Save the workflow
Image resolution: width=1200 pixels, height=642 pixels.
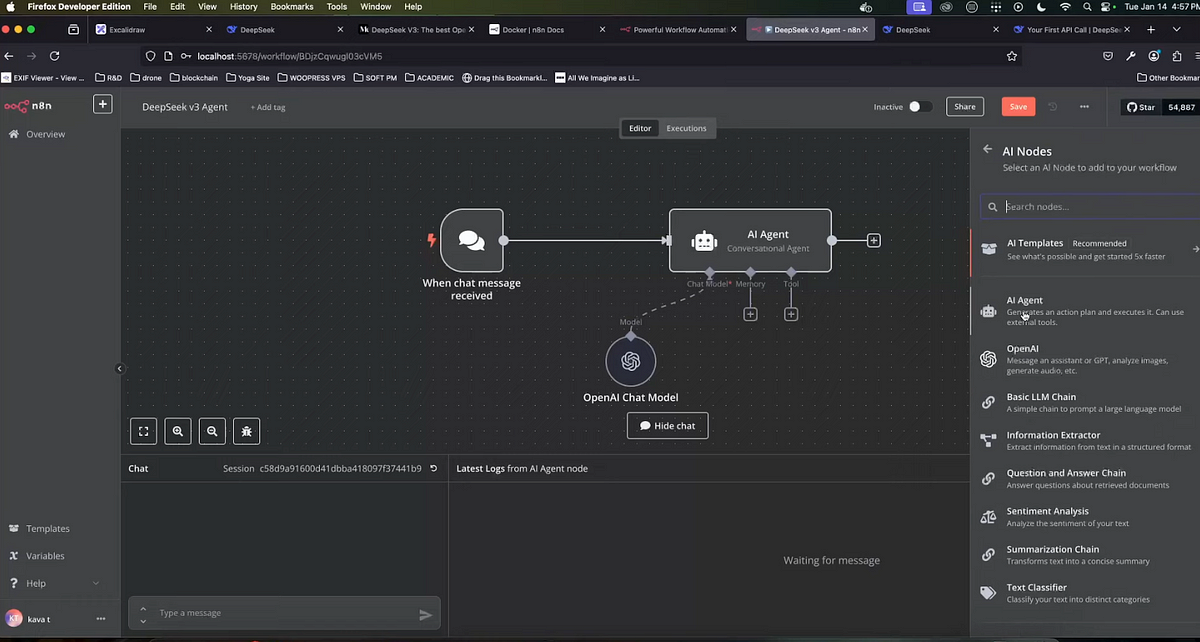pos(1018,106)
